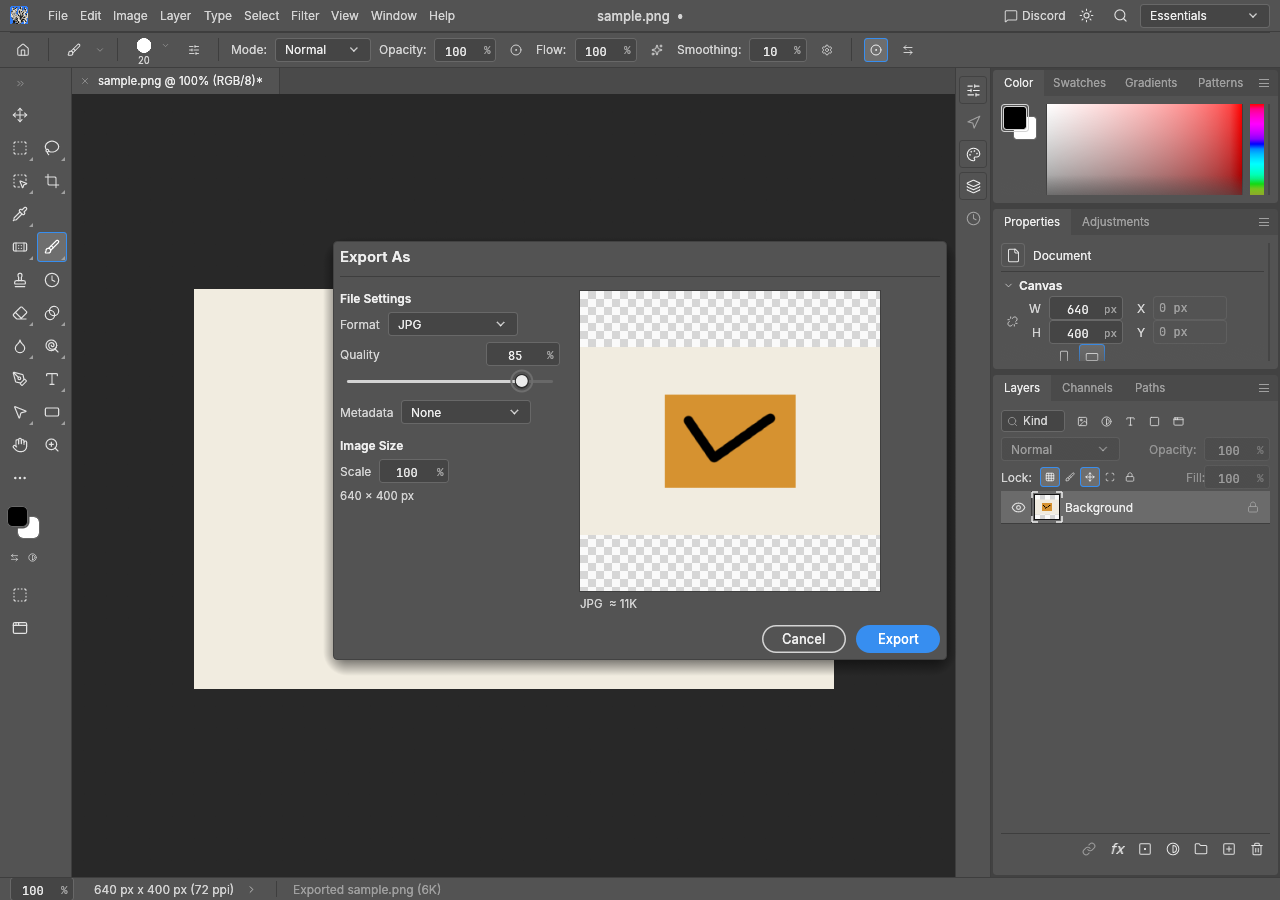Select the Eraser tool
The height and width of the screenshot is (900, 1280).
(20, 313)
